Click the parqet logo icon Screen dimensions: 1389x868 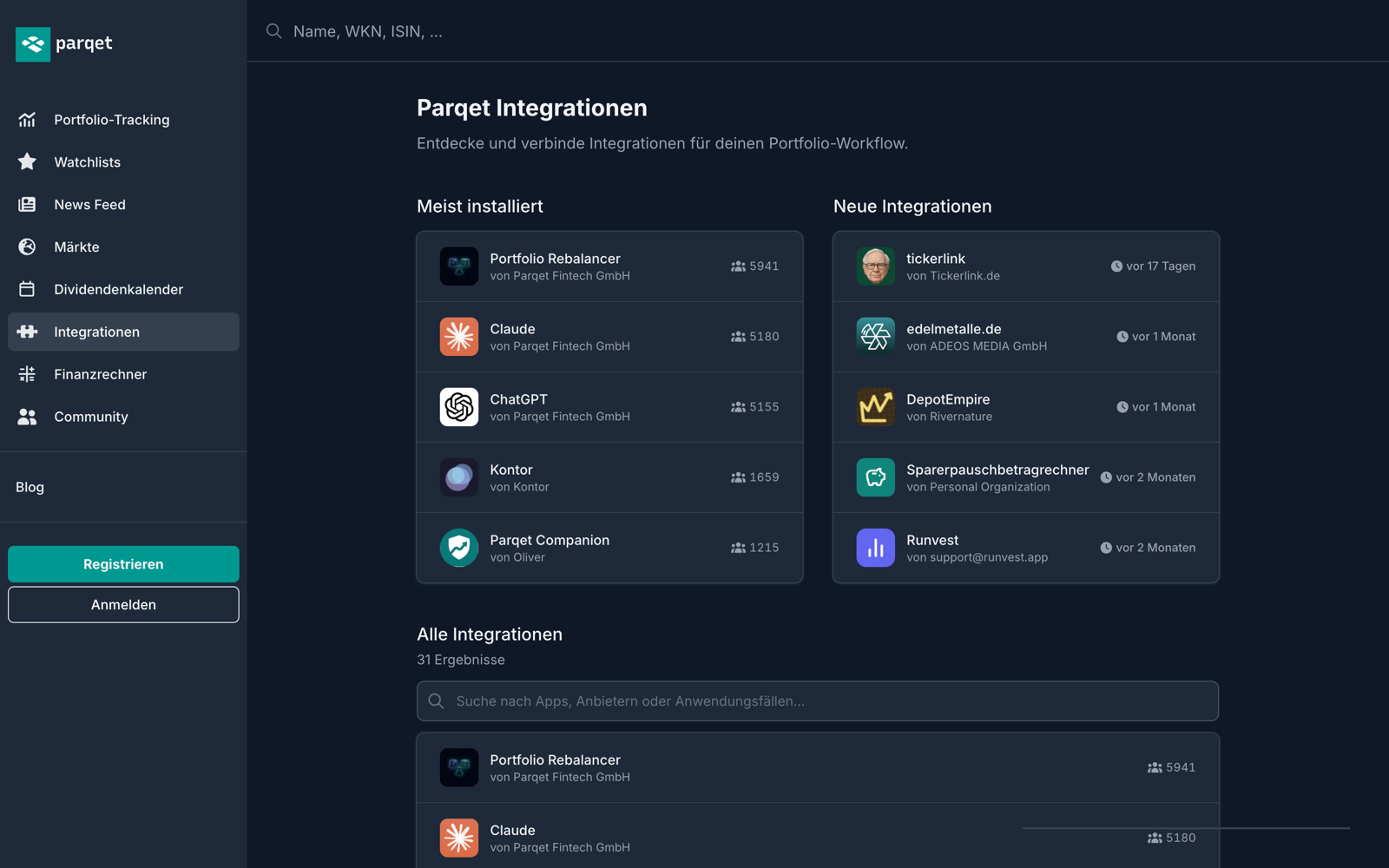[33, 43]
